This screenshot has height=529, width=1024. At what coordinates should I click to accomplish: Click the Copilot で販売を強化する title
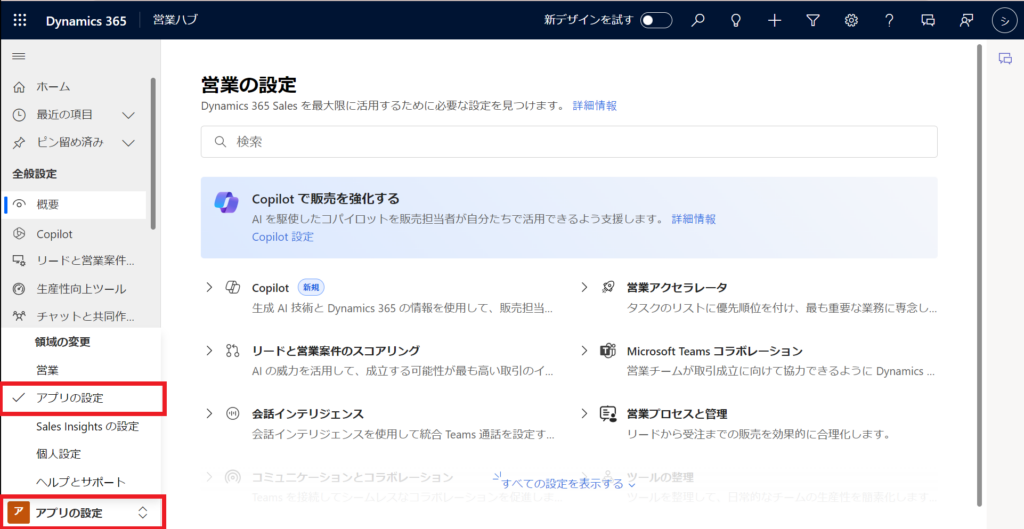(x=325, y=199)
